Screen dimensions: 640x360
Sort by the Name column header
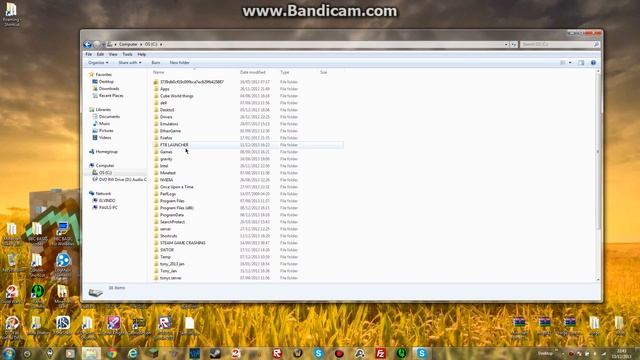[158, 72]
